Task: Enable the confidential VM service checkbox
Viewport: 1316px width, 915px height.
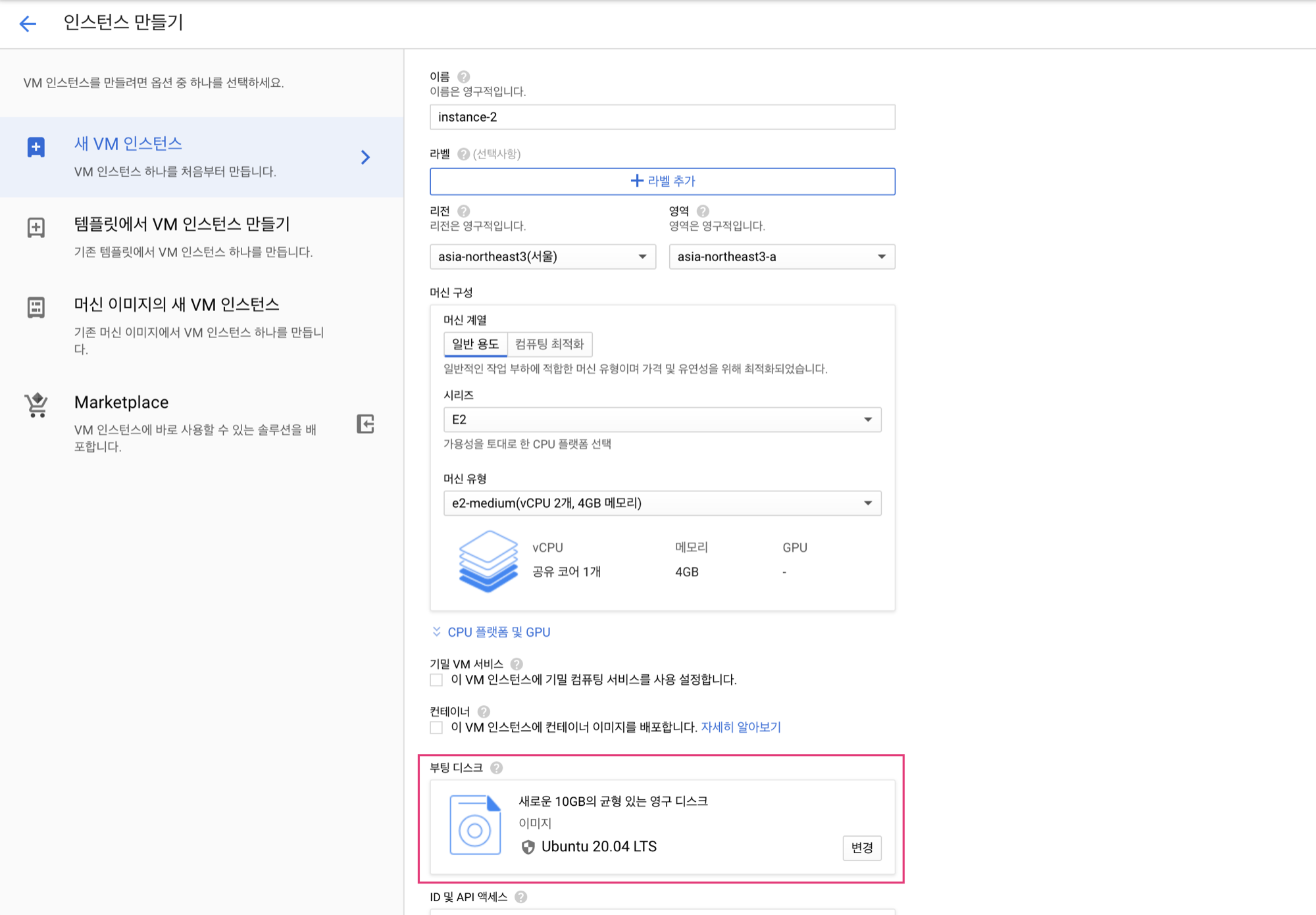Action: 436,680
